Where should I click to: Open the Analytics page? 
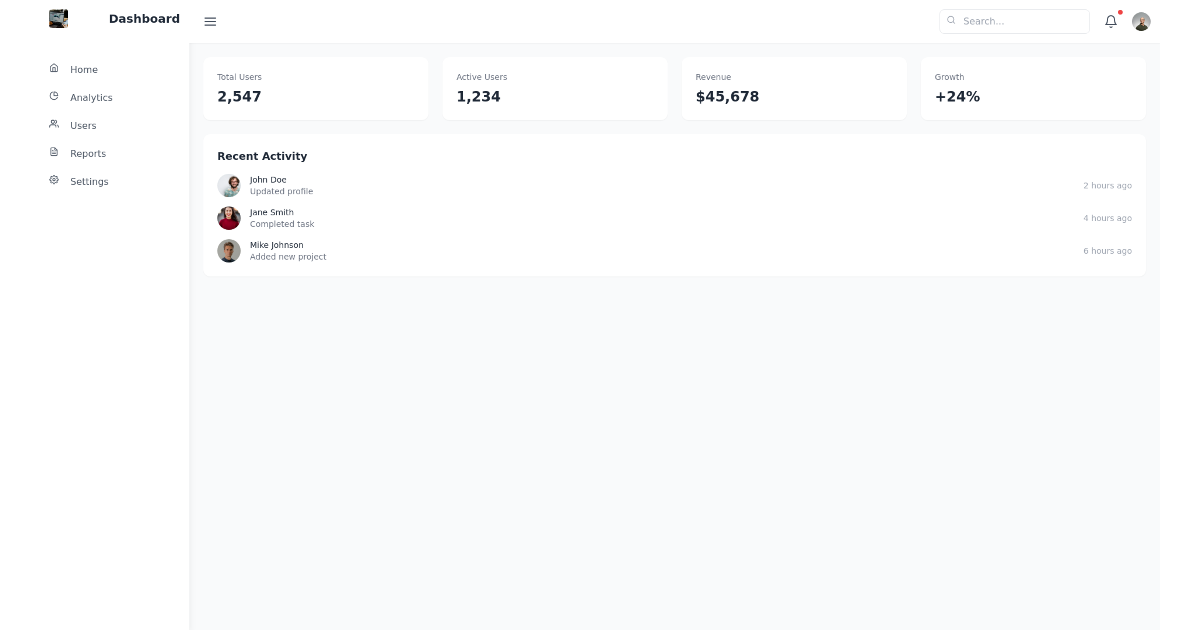coord(91,97)
